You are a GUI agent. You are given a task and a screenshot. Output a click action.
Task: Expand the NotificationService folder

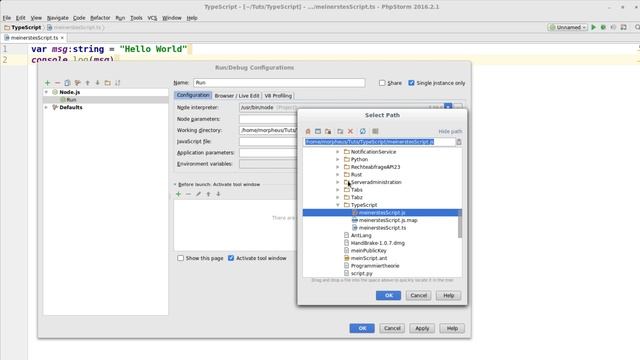(338, 152)
